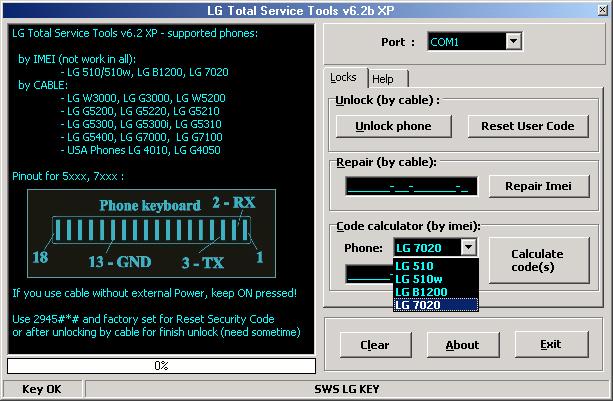Select LG 510 from the phone list
This screenshot has width=613, height=401.
pyautogui.click(x=436, y=266)
